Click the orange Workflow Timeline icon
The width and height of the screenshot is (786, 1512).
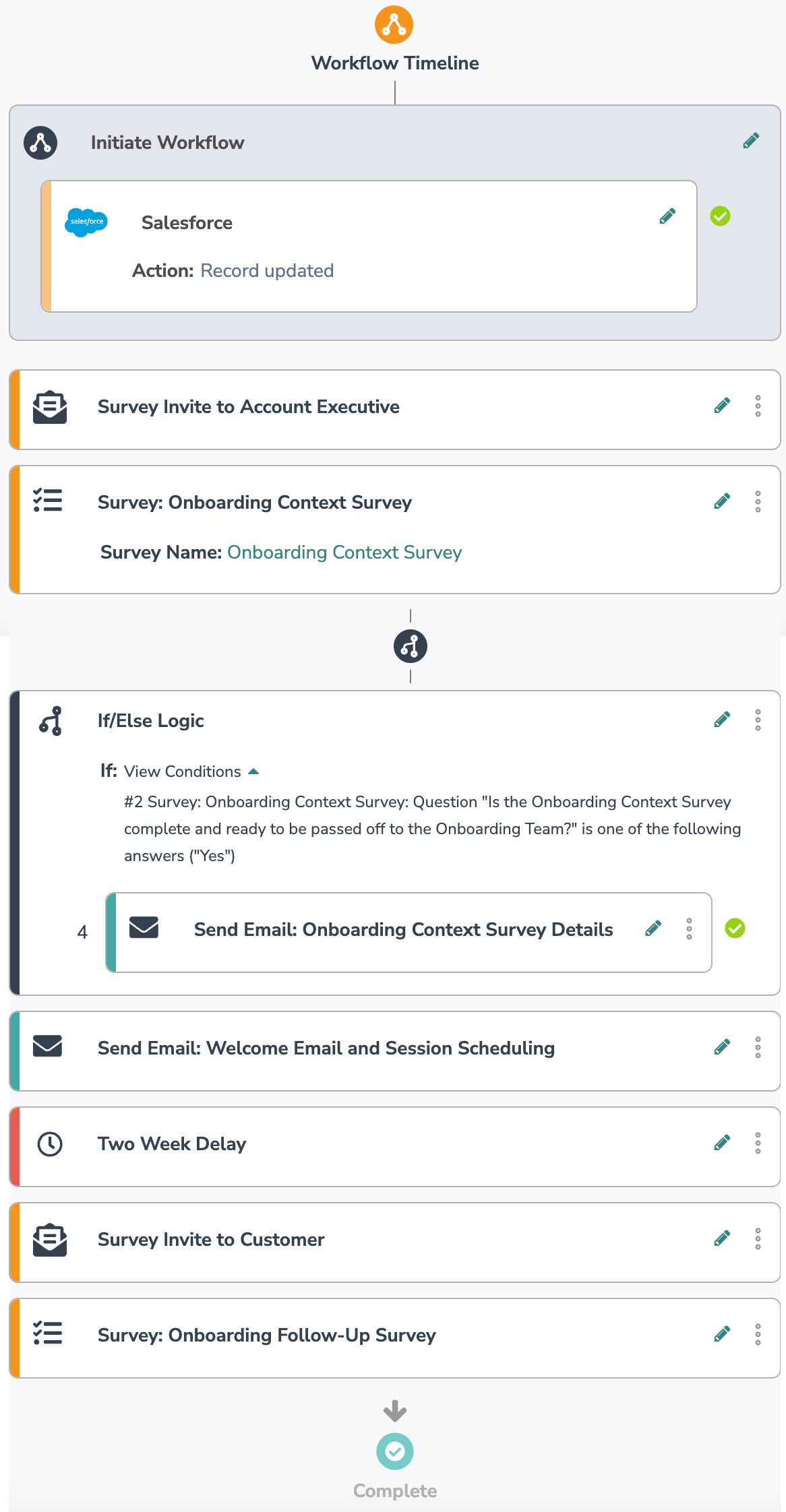pos(394,25)
